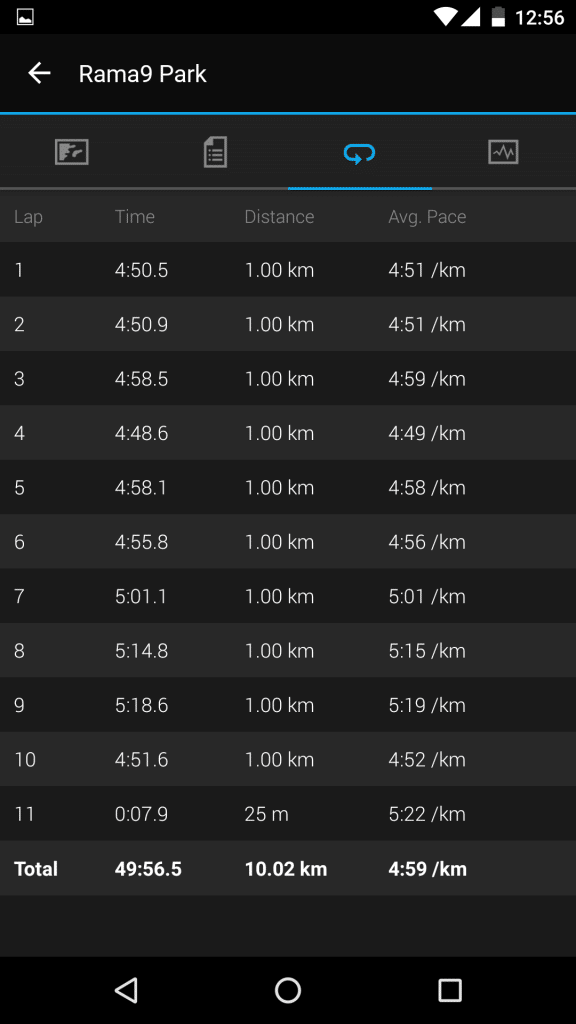Tap the Rama9 Park title text

[142, 74]
